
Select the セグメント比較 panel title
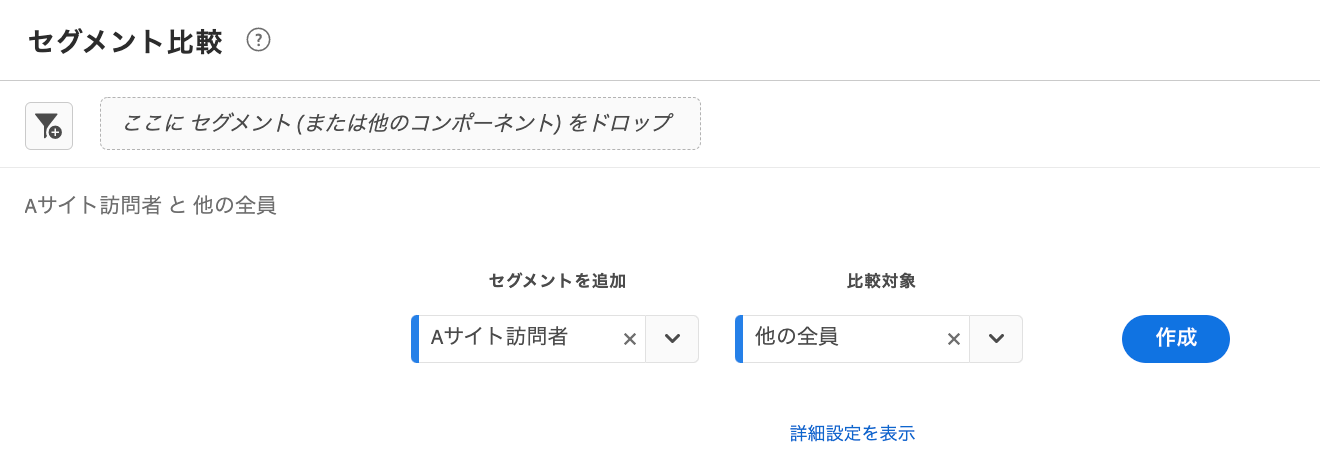[x=125, y=41]
